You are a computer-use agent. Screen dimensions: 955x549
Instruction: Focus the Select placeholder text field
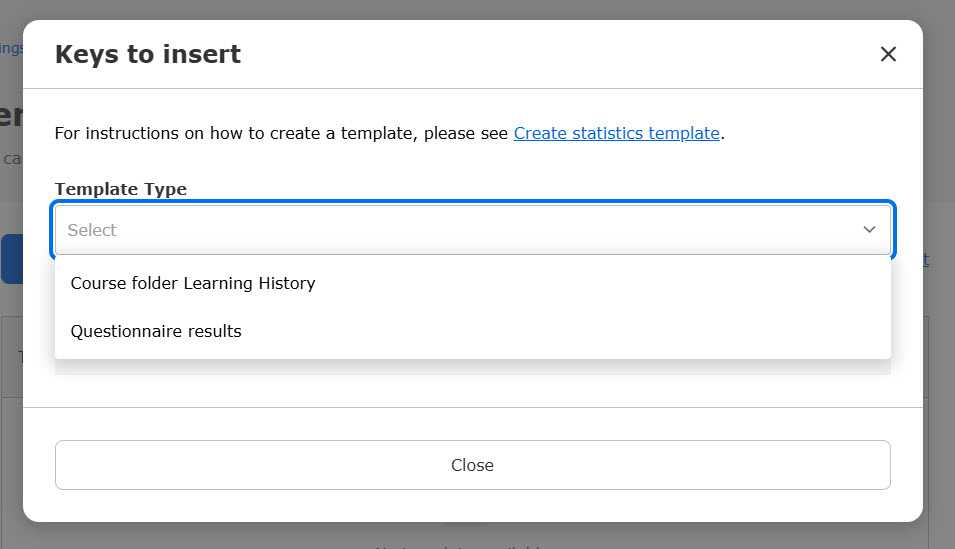pyautogui.click(x=93, y=230)
